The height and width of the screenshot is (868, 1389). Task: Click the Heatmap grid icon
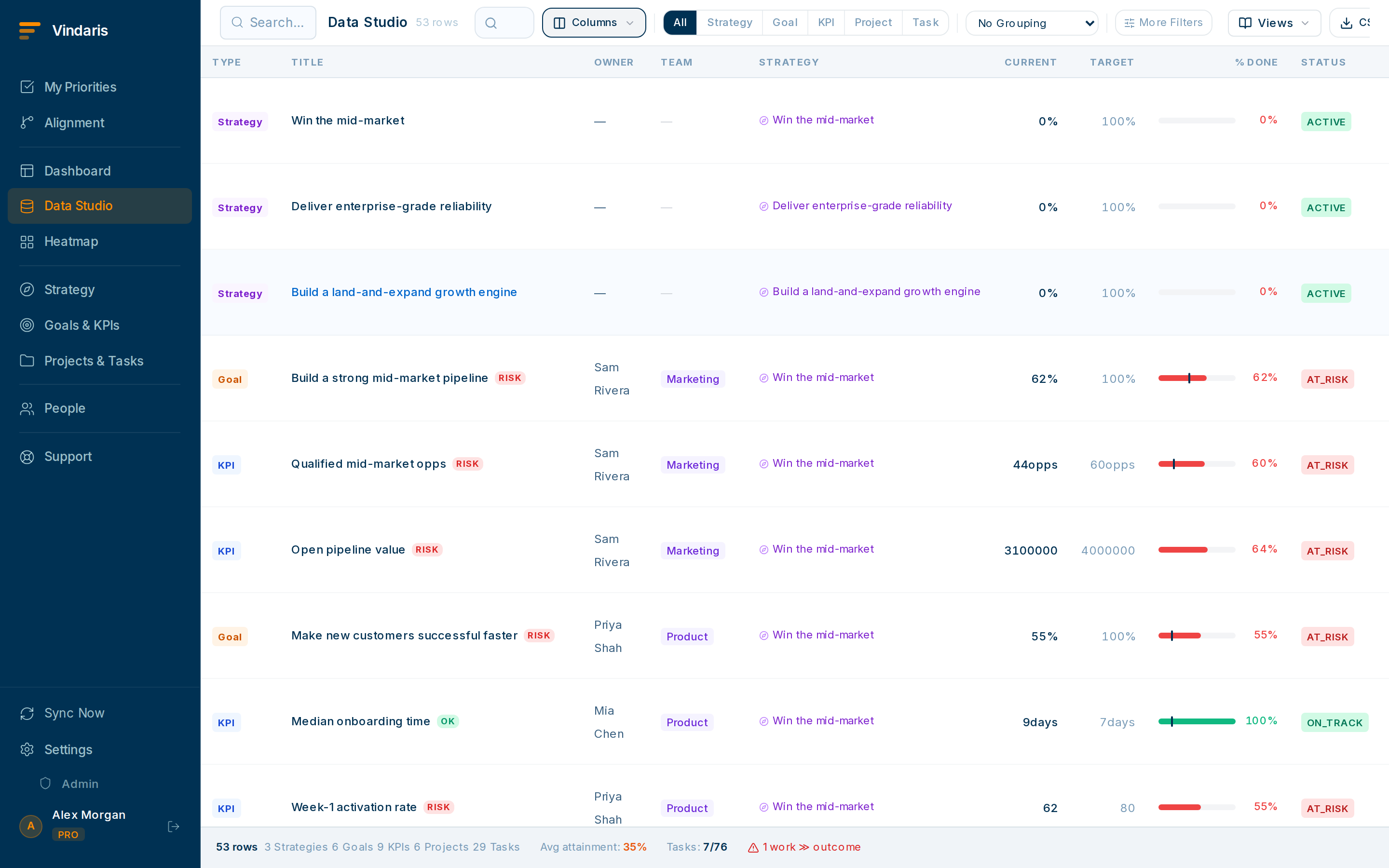[x=27, y=242]
